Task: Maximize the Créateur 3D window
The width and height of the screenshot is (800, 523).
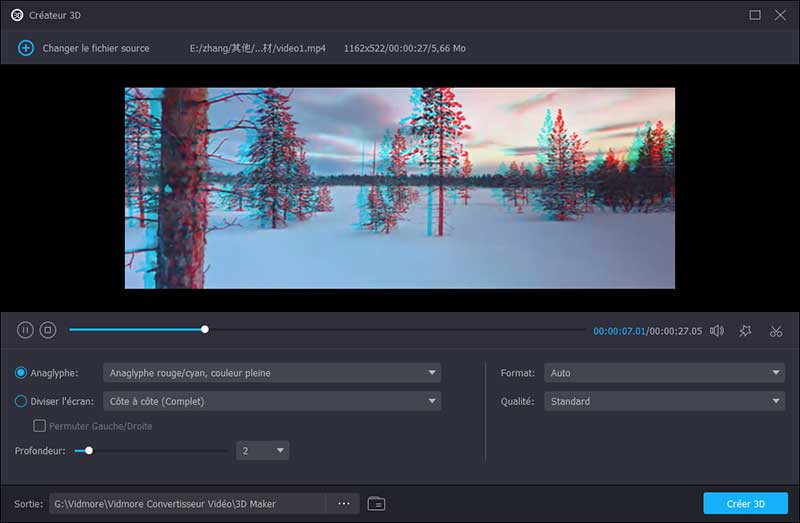Action: (755, 15)
